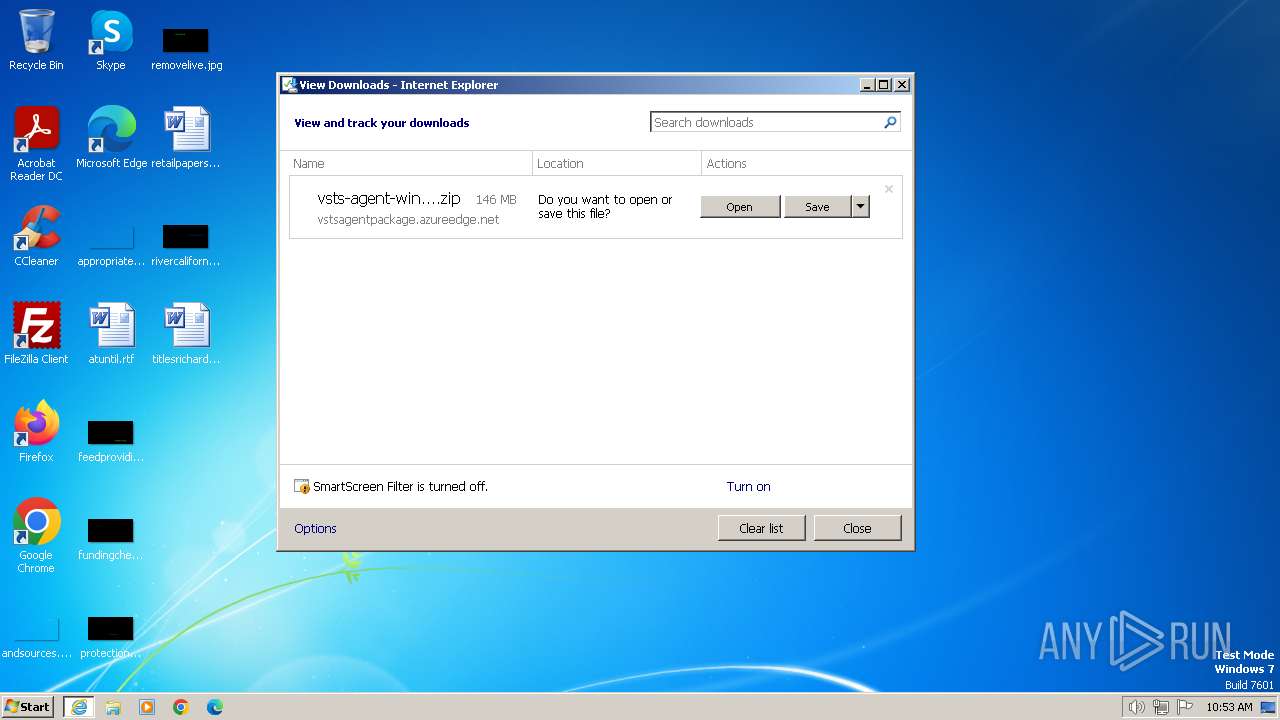
Task: Select the andsources desktop file
Action: pos(36,638)
